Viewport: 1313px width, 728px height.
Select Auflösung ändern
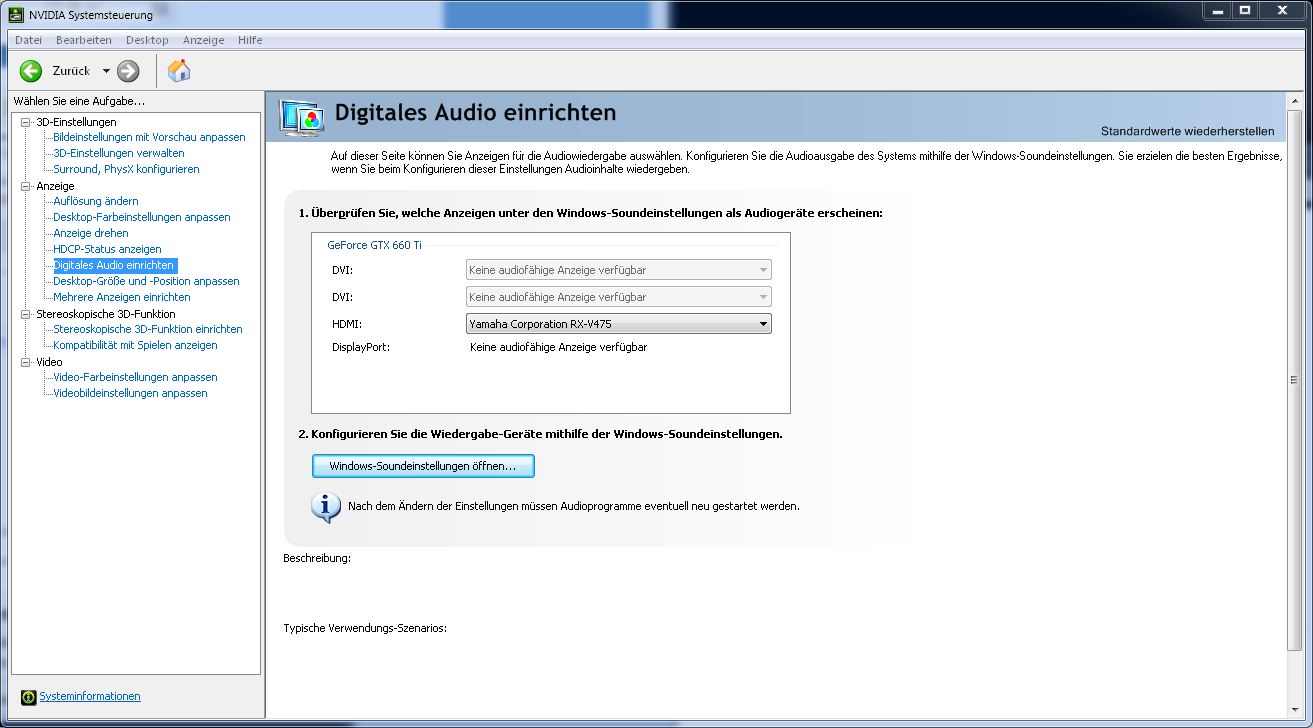click(96, 201)
